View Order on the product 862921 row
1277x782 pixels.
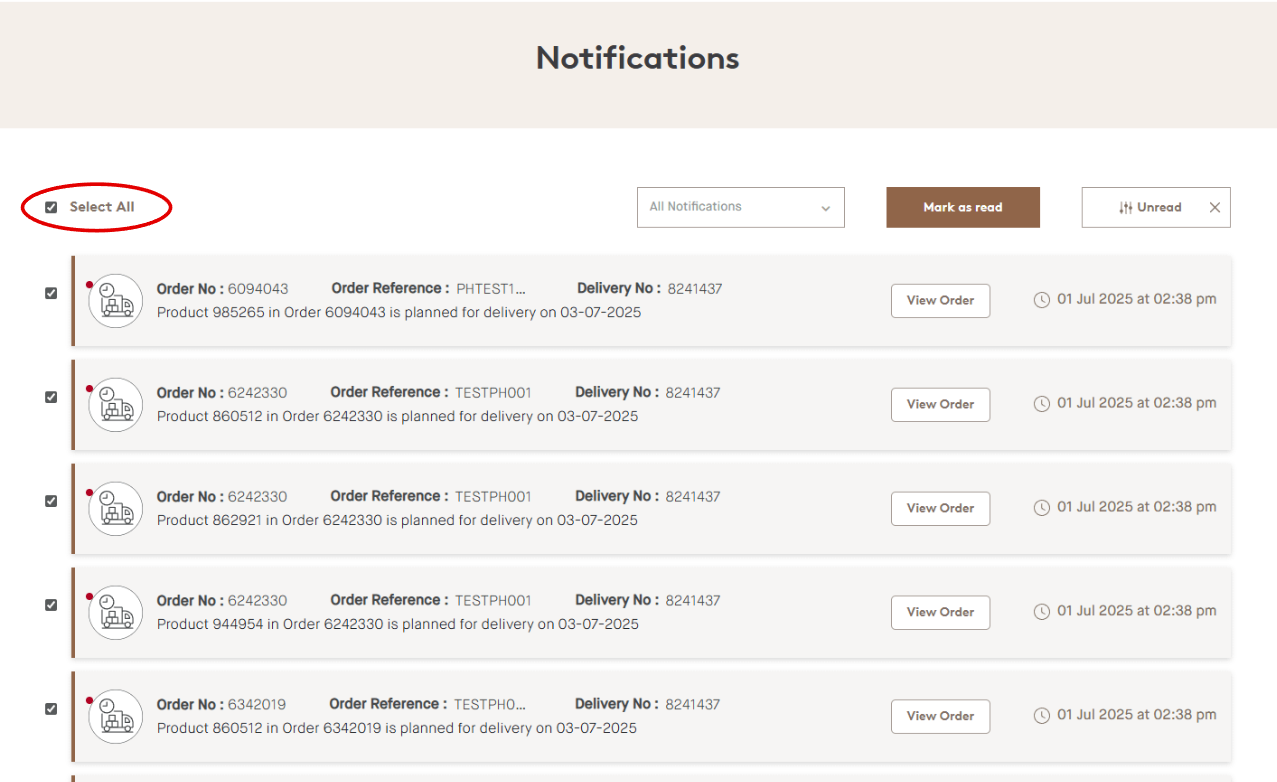point(941,508)
